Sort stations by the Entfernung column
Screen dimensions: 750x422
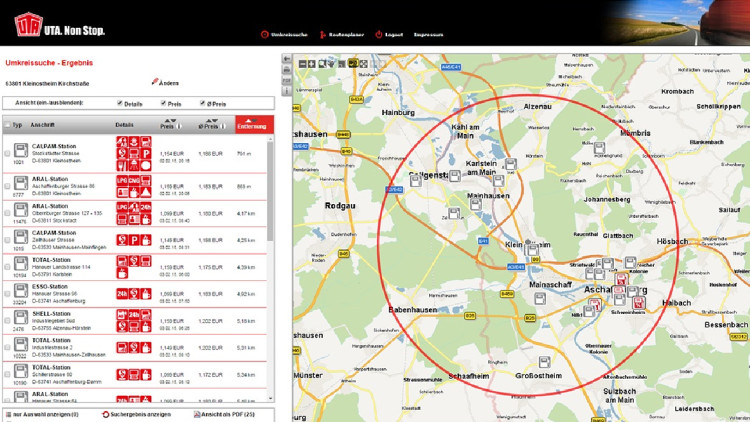(254, 124)
